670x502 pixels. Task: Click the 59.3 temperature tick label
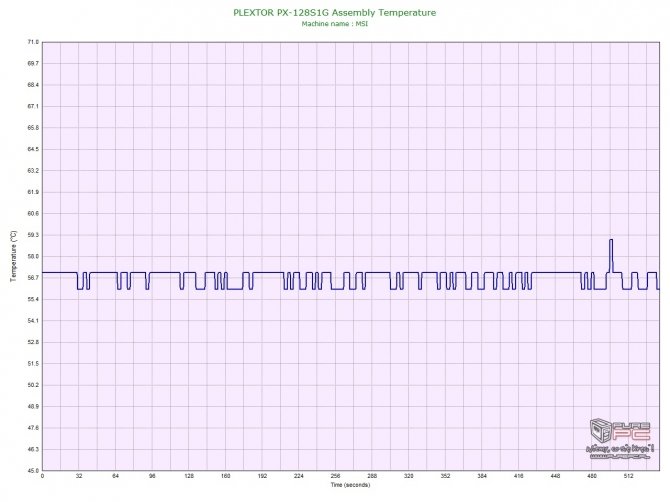(x=33, y=235)
